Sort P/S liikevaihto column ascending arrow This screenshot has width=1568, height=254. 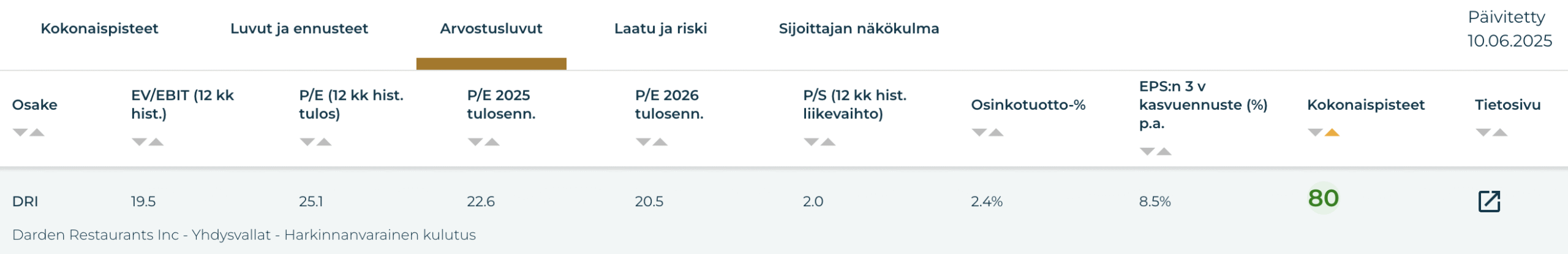[828, 142]
